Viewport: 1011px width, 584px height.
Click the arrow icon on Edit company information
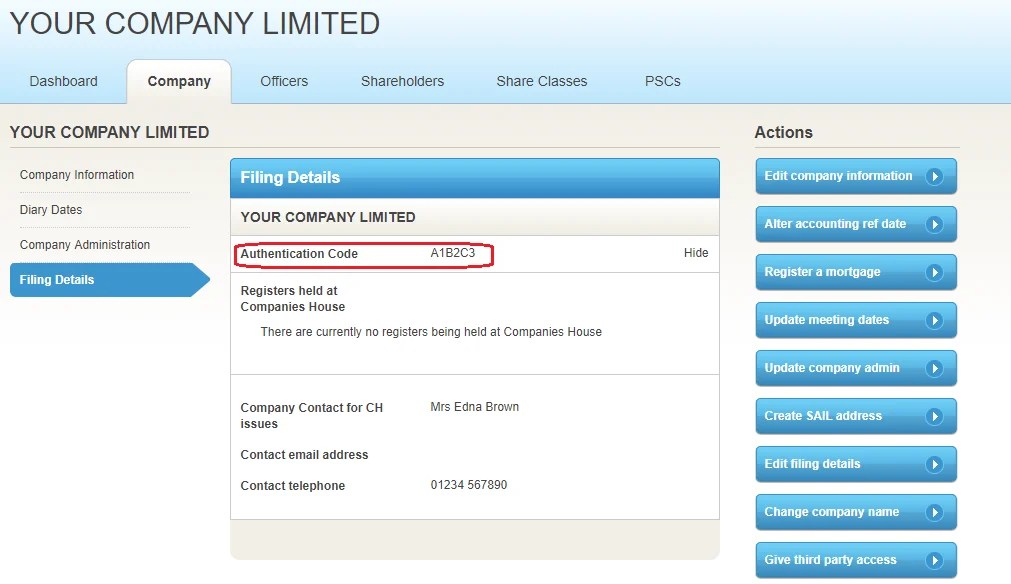[x=938, y=175]
